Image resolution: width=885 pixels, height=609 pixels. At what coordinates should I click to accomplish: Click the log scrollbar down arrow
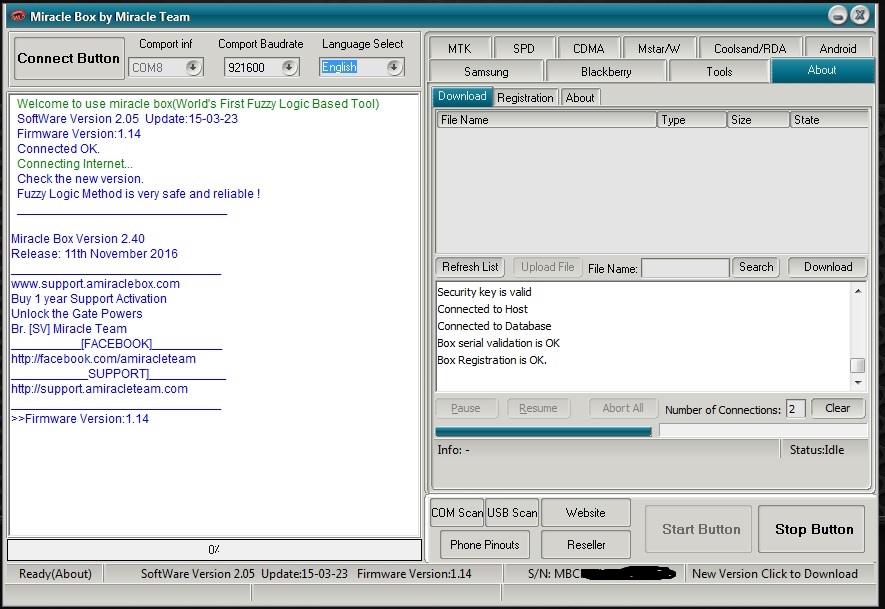[x=858, y=383]
